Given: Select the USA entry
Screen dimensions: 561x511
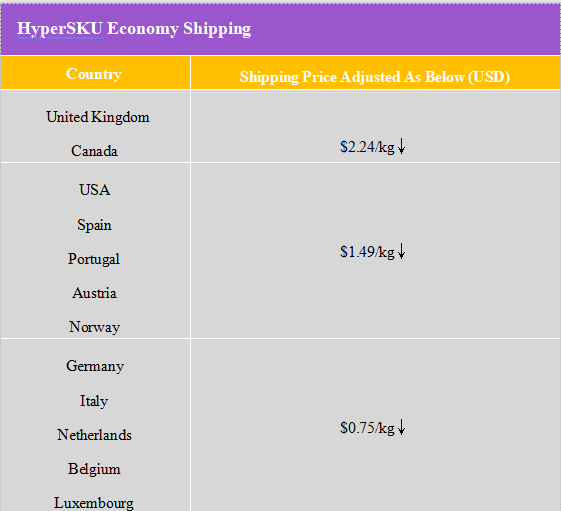Looking at the screenshot, I should (95, 190).
